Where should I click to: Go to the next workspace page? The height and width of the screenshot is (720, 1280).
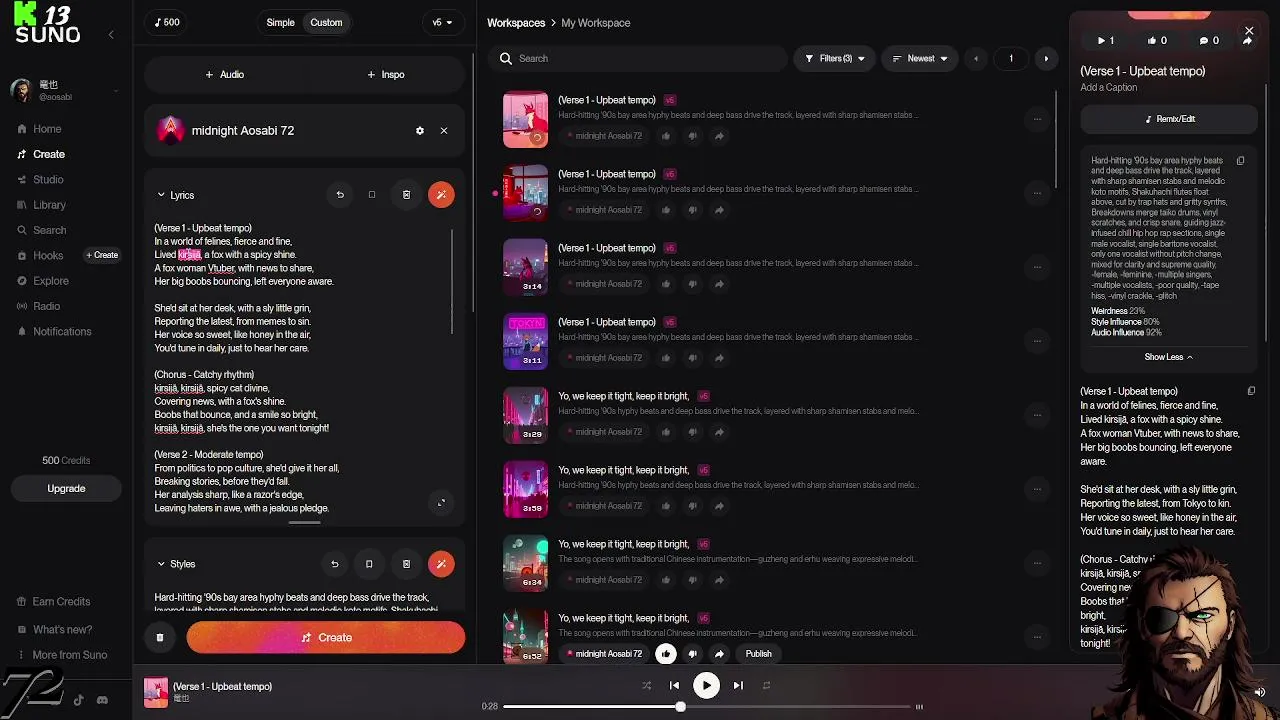pyautogui.click(x=1046, y=59)
